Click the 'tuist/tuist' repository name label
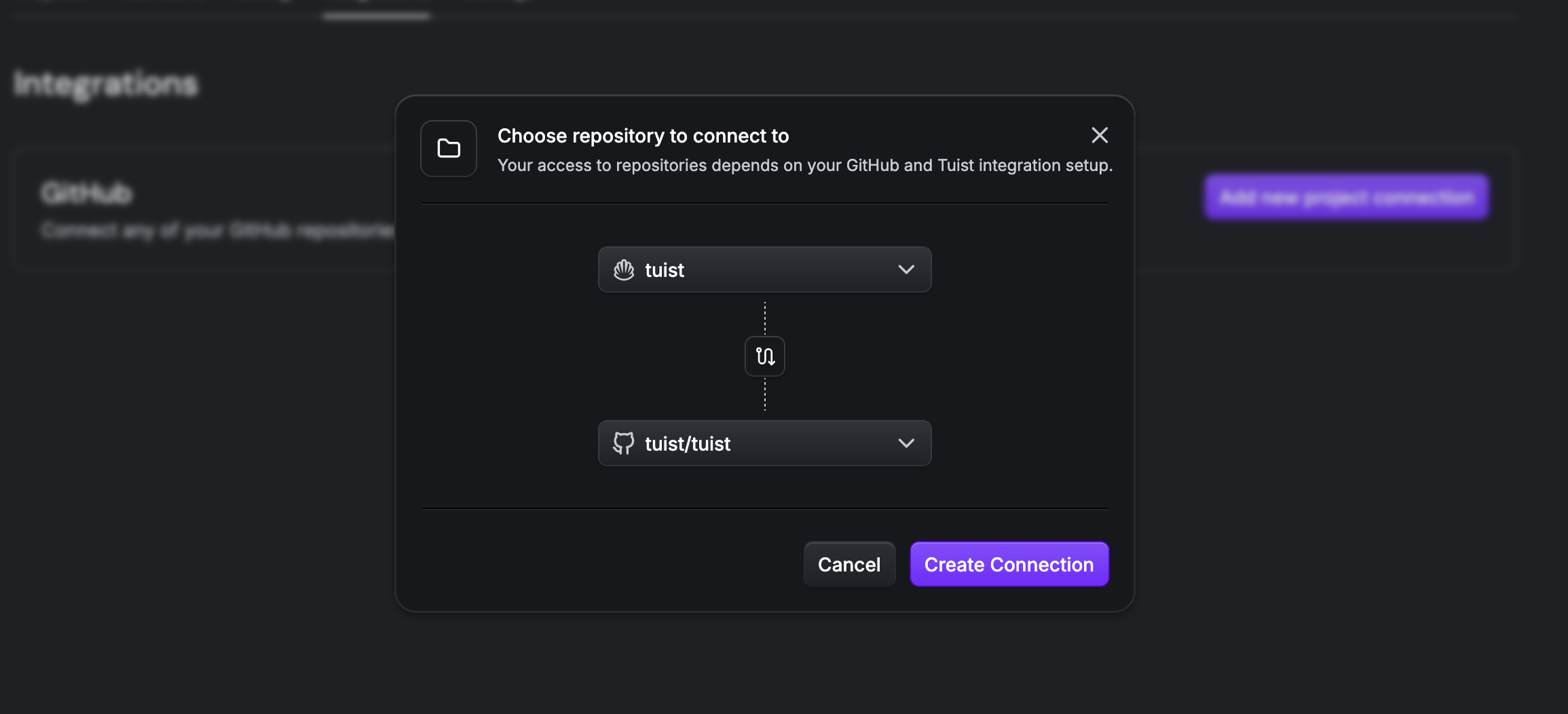 pyautogui.click(x=688, y=444)
